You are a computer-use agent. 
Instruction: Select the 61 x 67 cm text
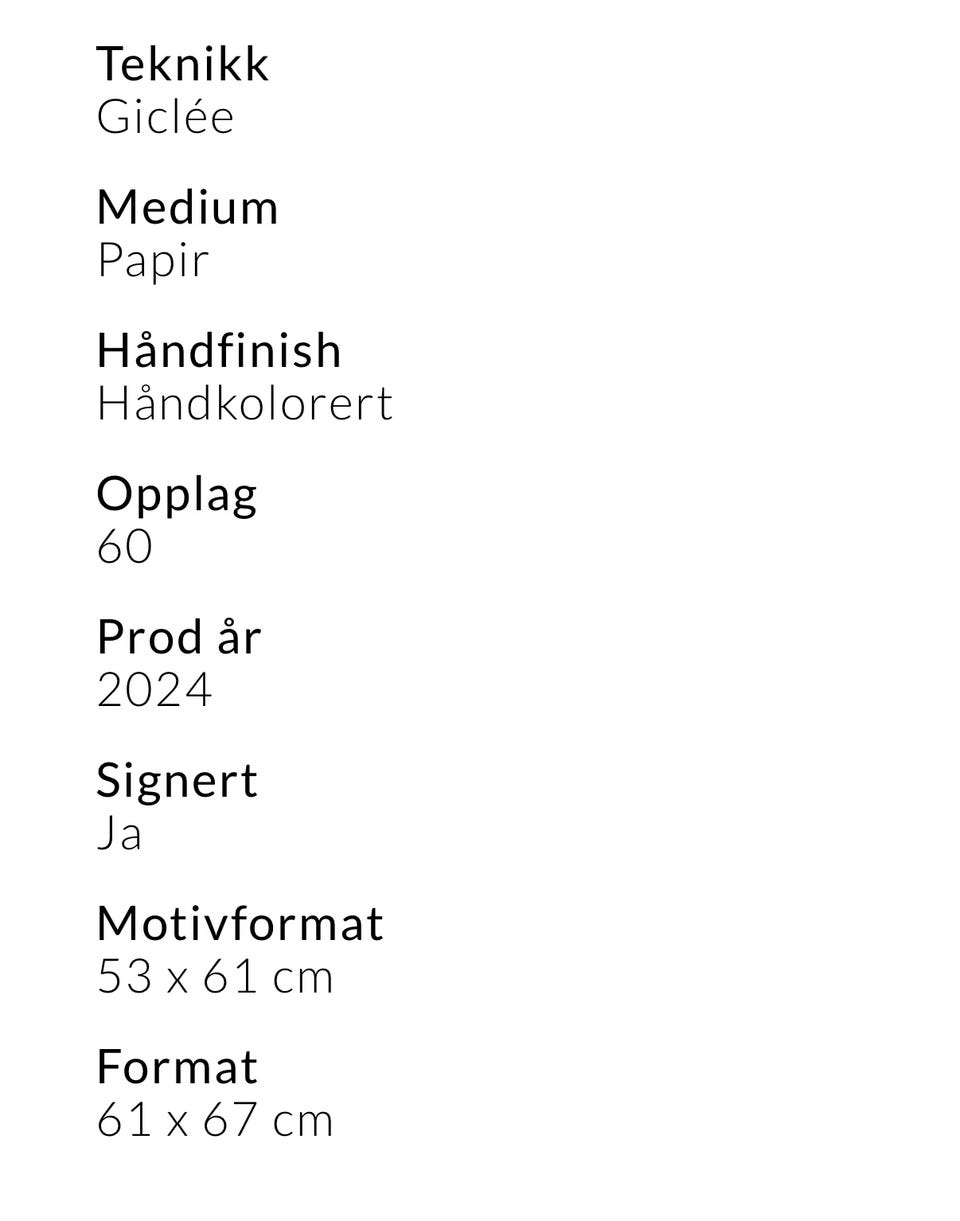coord(214,1119)
